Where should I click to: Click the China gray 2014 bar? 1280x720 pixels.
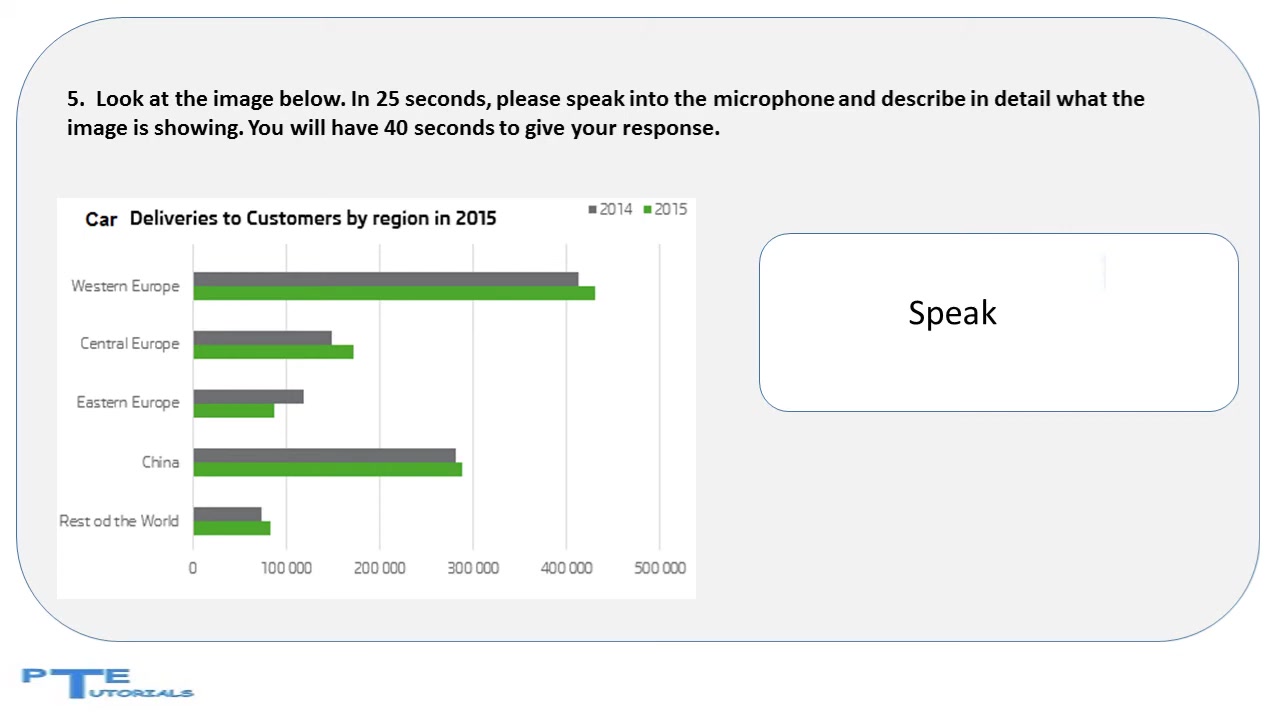coord(324,455)
